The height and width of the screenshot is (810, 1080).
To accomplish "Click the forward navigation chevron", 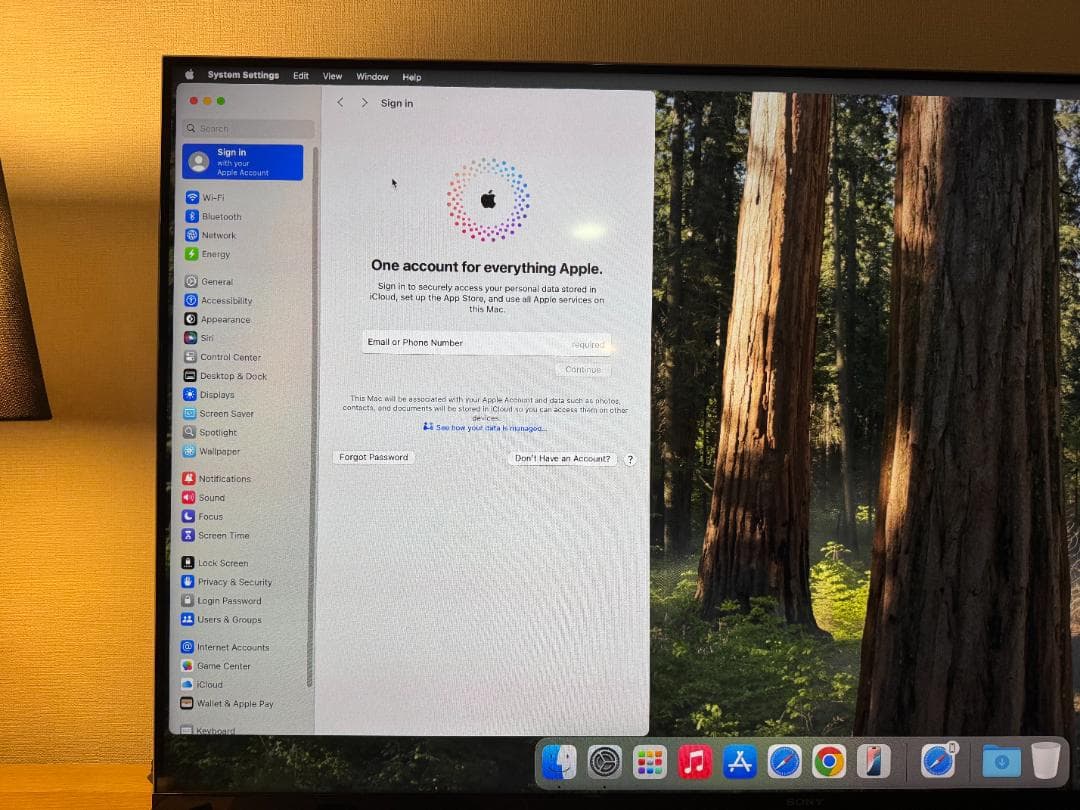I will click(x=364, y=103).
